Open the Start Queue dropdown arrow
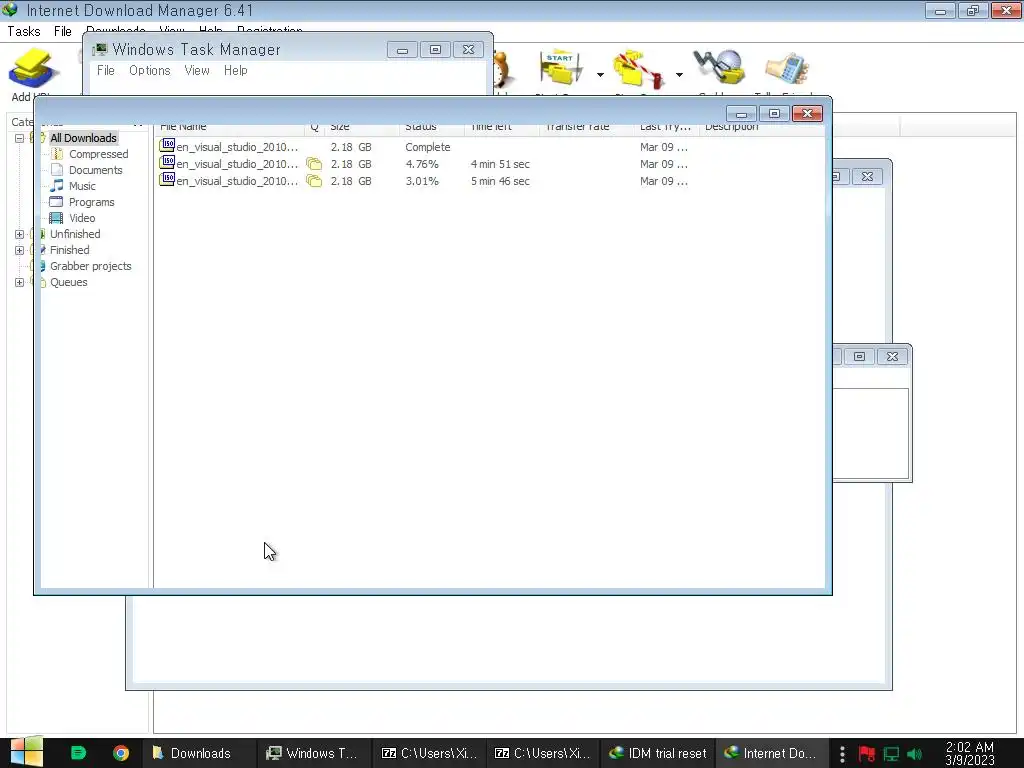The image size is (1024, 768). [x=600, y=75]
